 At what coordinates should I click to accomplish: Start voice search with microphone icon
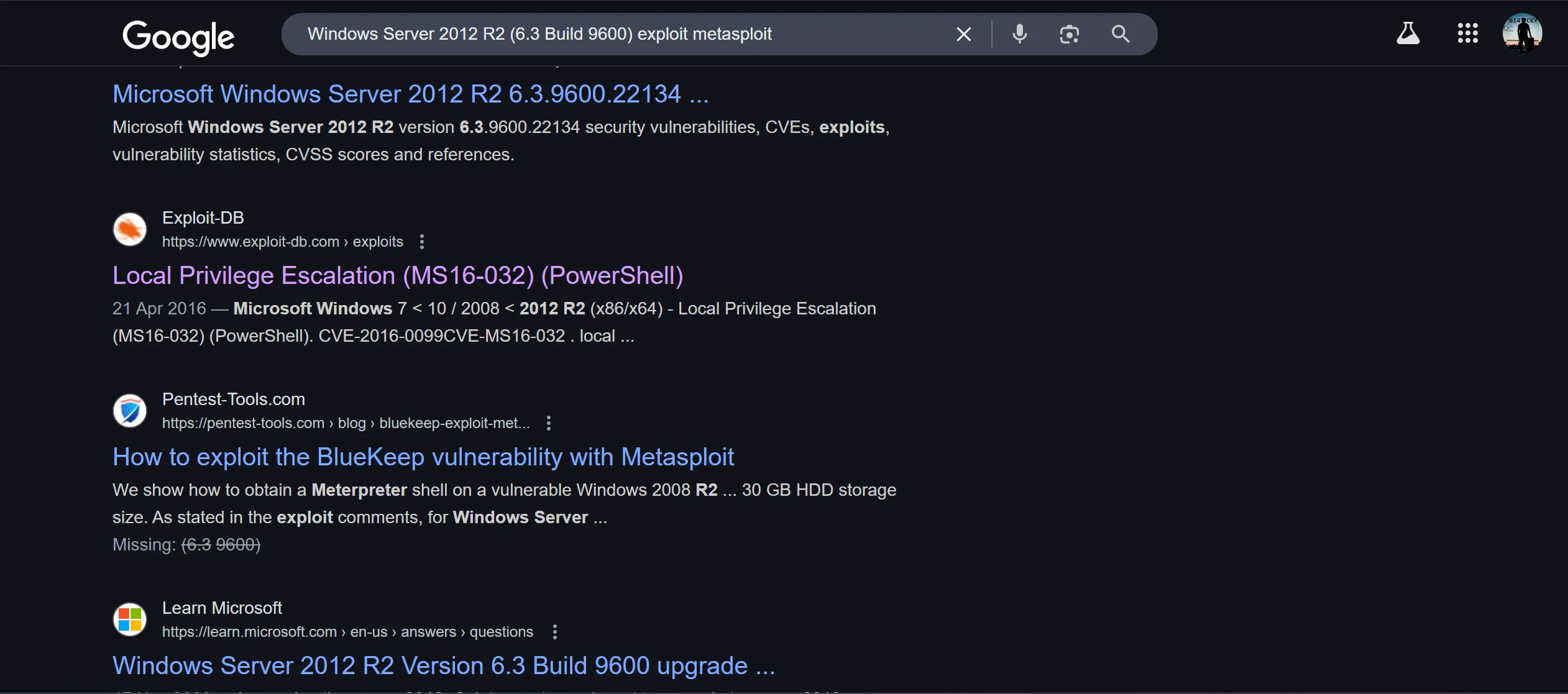(1019, 34)
